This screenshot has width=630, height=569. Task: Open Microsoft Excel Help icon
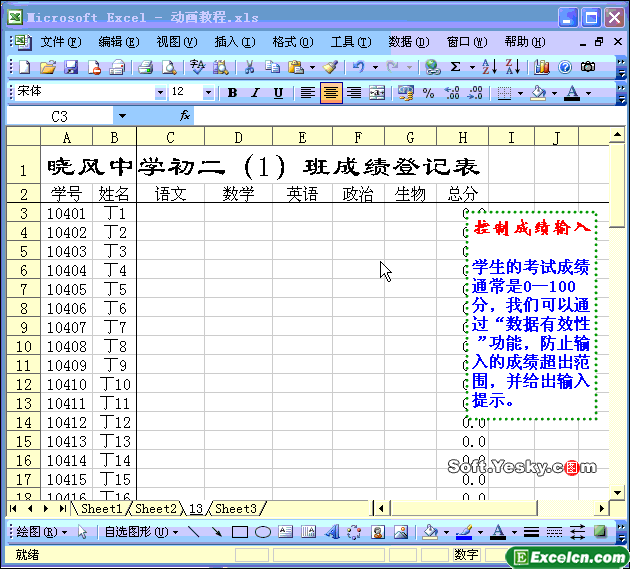point(565,67)
